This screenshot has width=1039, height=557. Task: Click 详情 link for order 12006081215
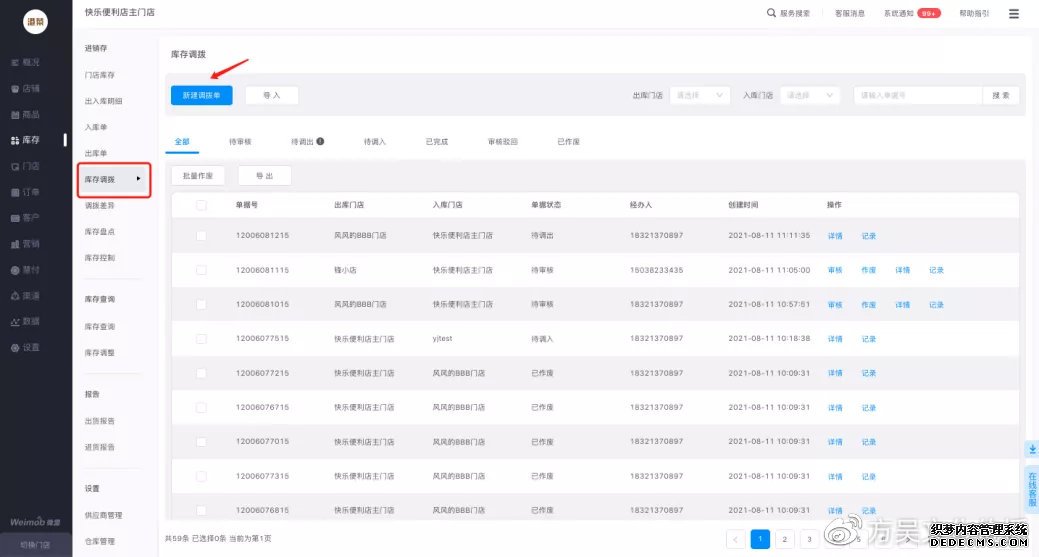point(835,236)
